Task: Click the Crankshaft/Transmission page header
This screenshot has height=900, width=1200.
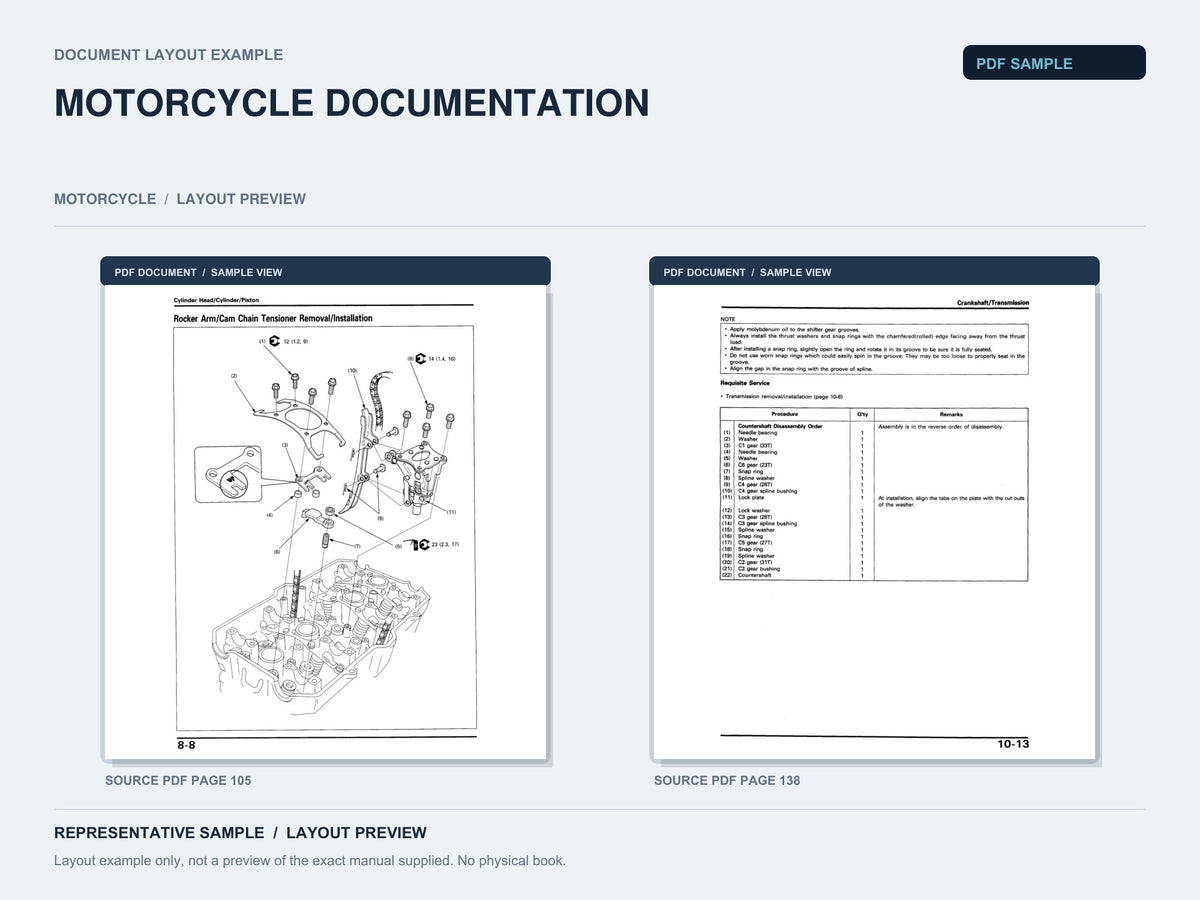Action: click(992, 303)
